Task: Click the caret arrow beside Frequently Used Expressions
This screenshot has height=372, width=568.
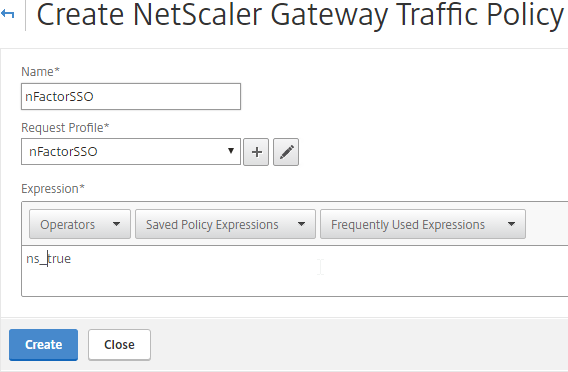Action: coord(511,224)
